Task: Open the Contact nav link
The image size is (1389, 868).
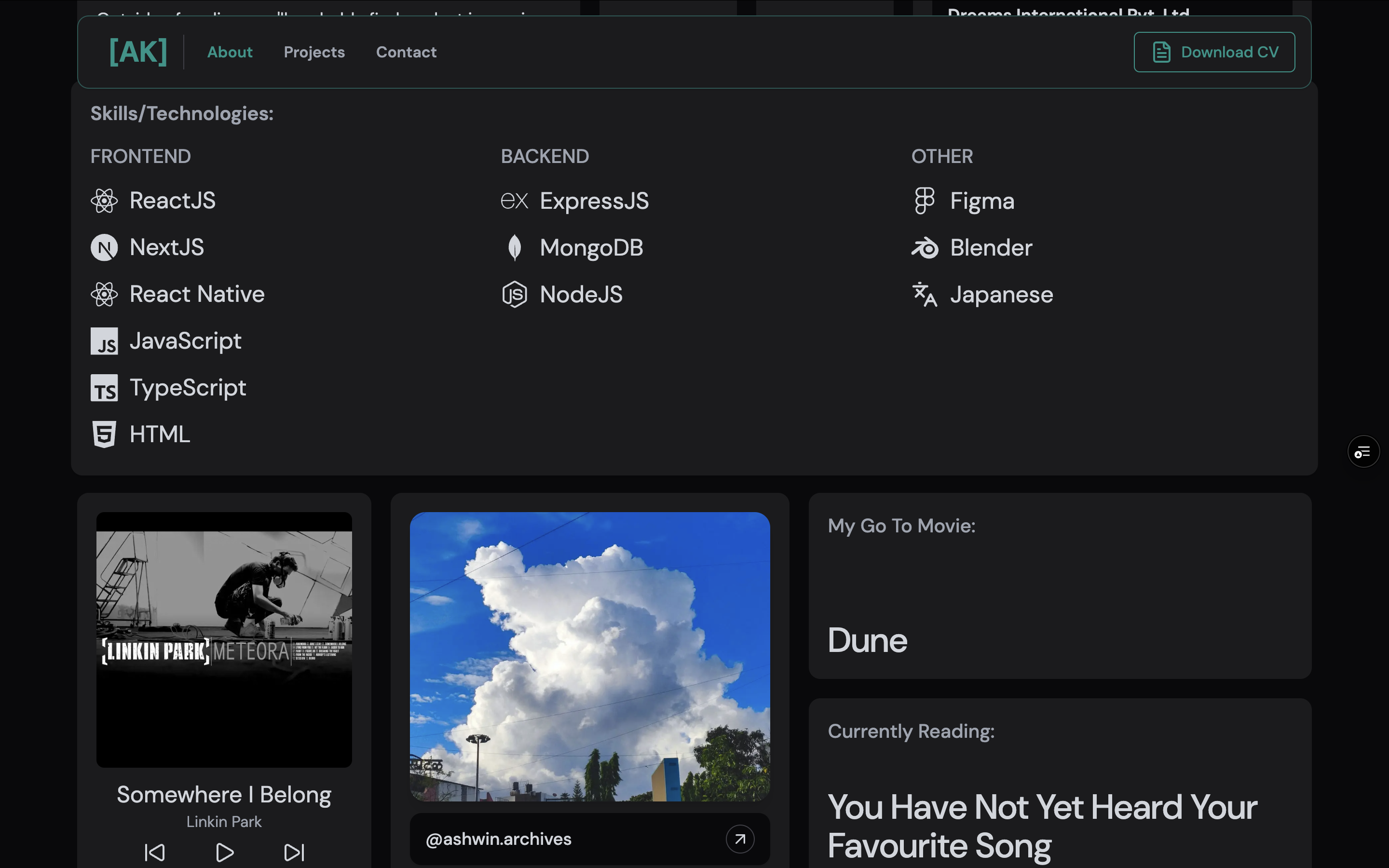Action: click(x=406, y=52)
